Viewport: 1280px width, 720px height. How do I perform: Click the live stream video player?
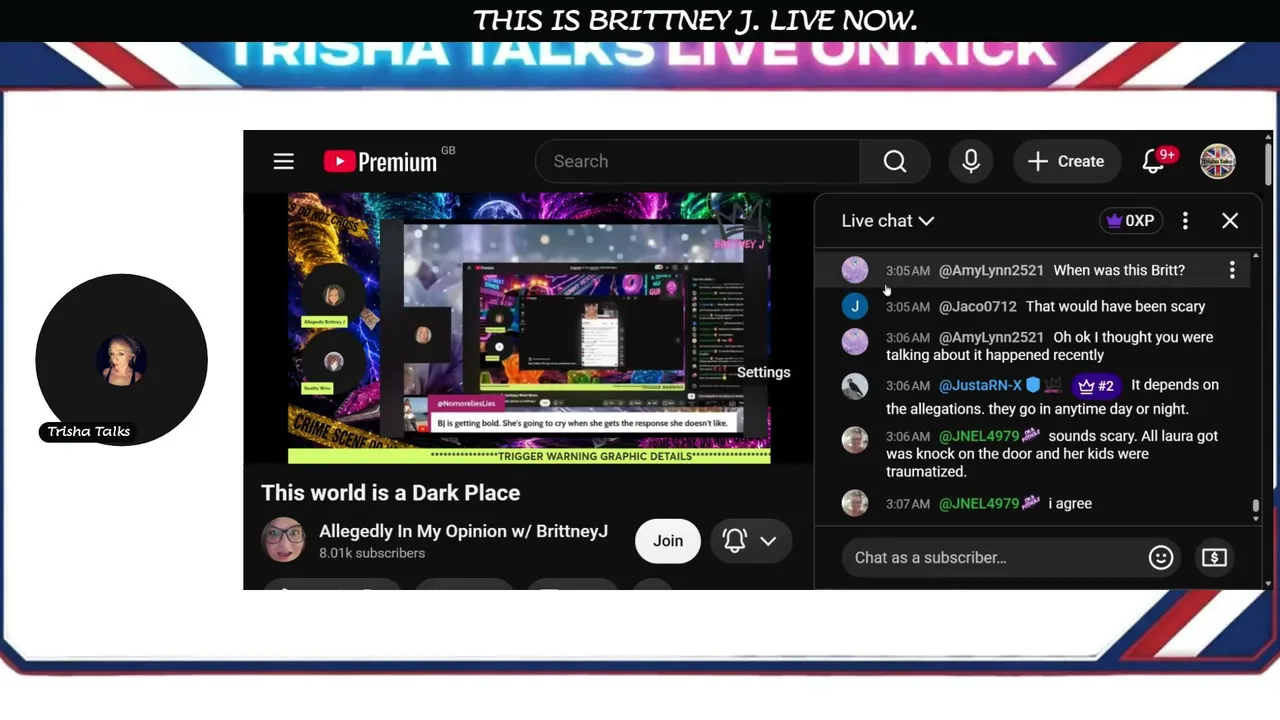coord(529,328)
